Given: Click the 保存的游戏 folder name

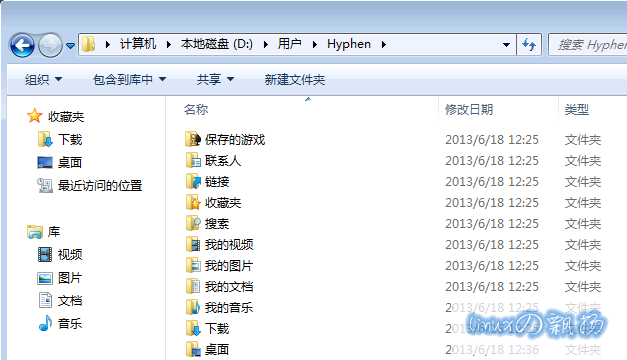Looking at the screenshot, I should (235, 140).
